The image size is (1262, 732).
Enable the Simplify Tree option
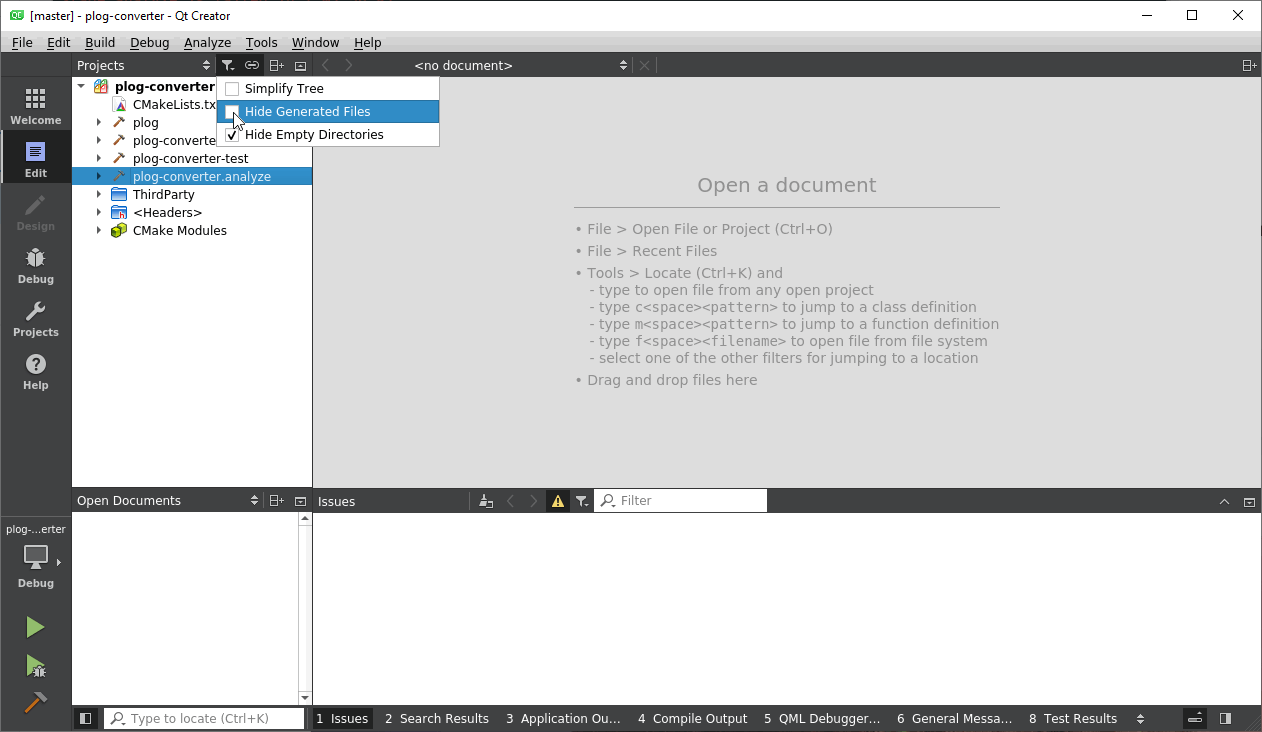[x=328, y=89]
